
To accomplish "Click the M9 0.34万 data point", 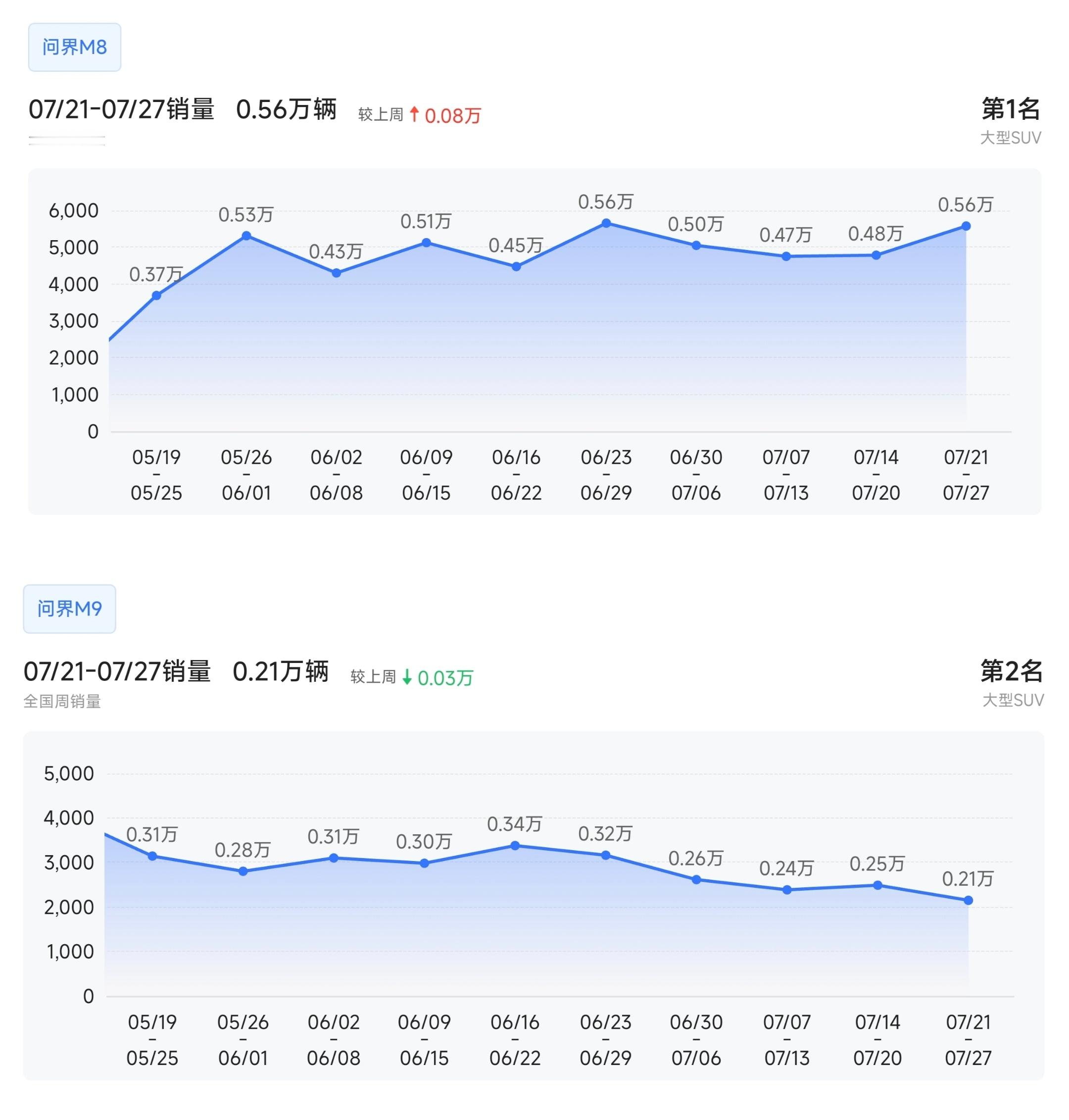I will (515, 846).
